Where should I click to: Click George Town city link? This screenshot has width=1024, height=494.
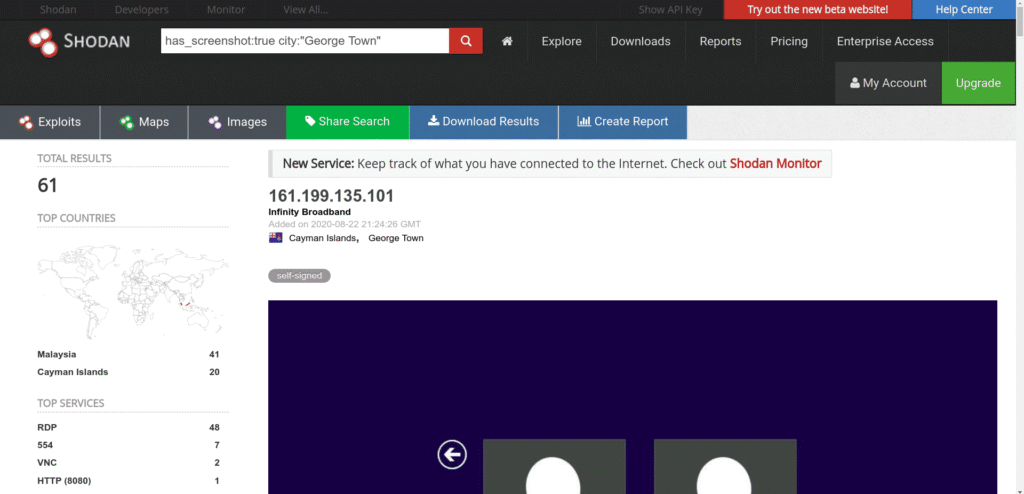[396, 239]
